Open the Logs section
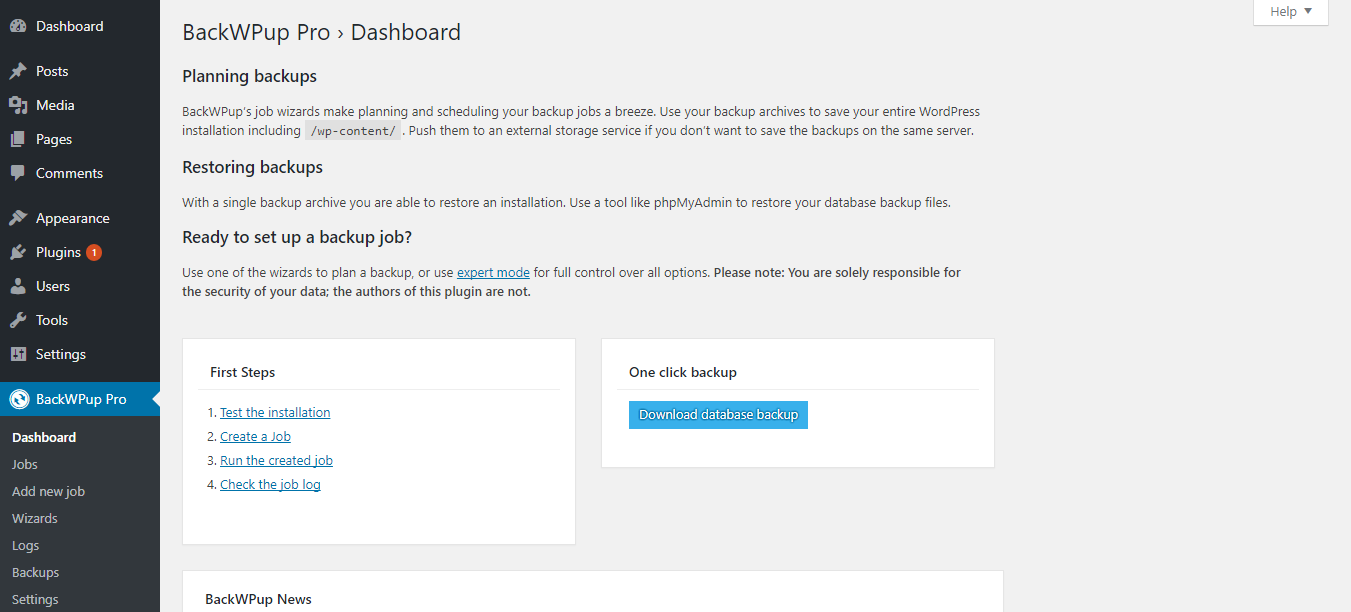 [25, 544]
